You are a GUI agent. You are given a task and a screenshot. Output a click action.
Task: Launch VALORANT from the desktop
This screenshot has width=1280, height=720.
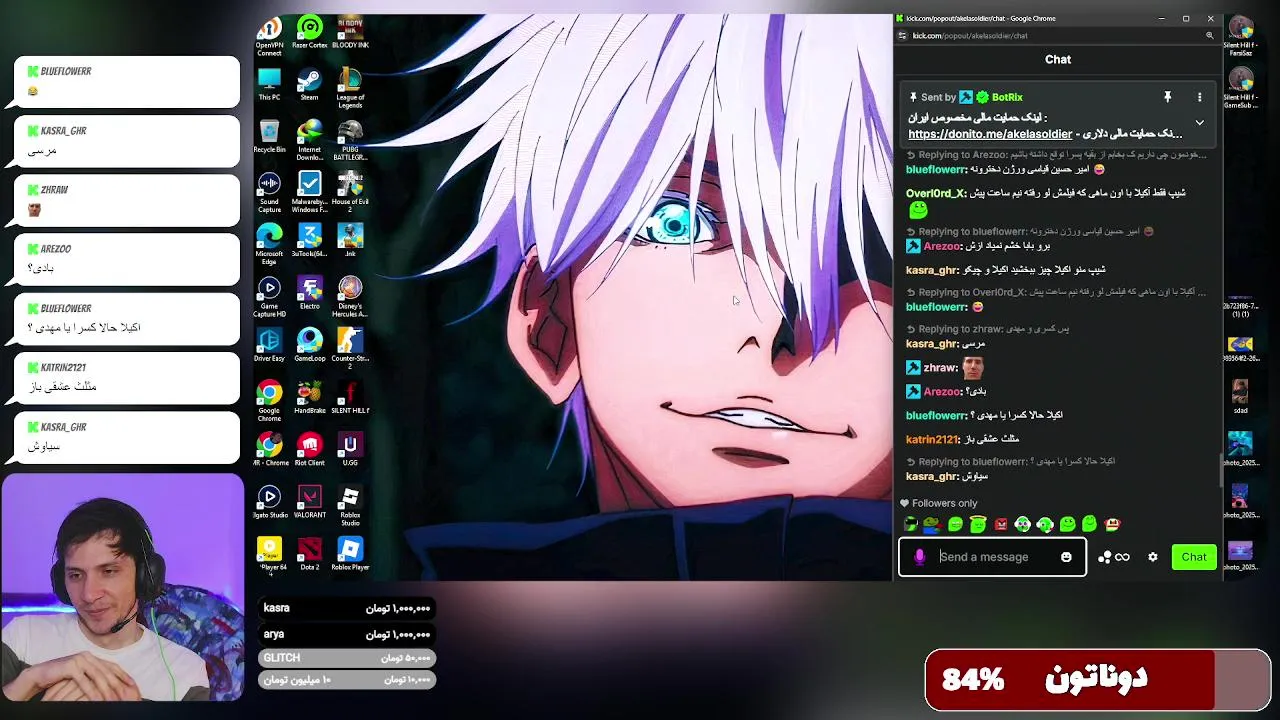310,501
